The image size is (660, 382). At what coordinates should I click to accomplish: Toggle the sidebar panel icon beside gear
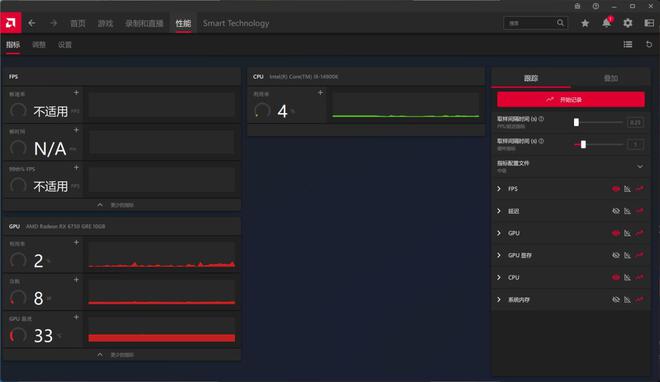point(649,23)
